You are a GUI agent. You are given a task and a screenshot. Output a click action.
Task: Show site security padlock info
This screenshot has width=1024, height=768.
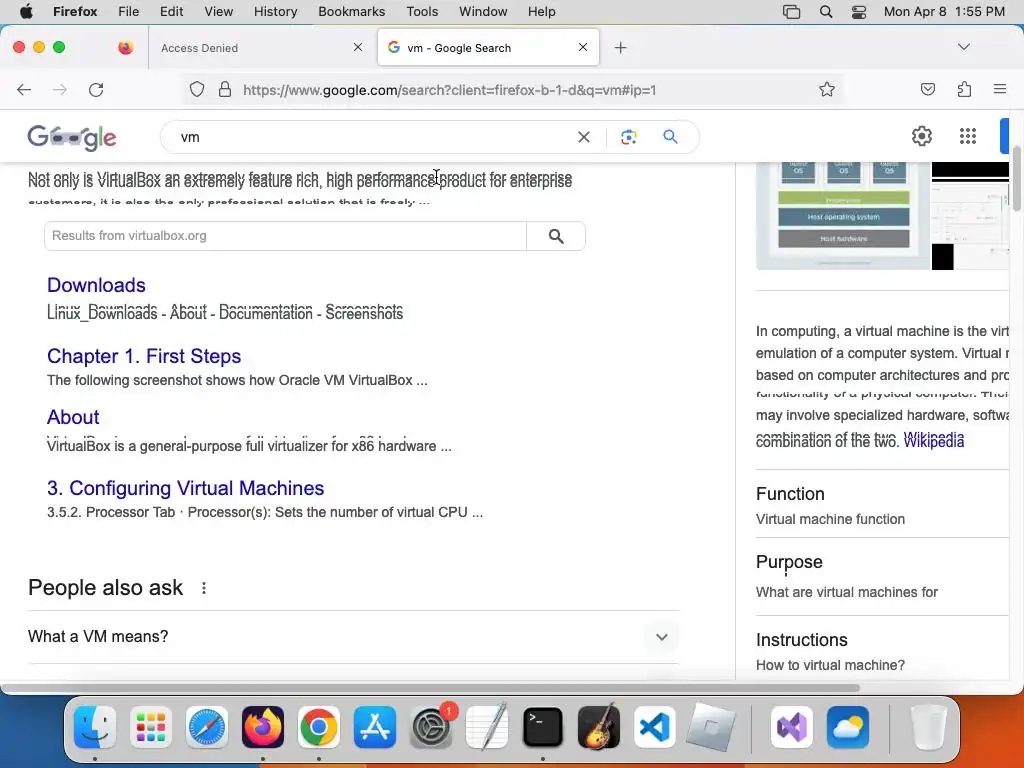[225, 89]
